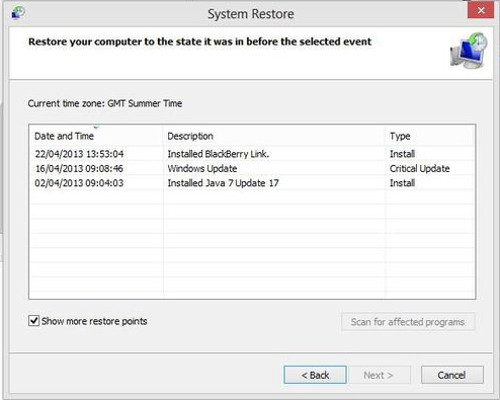
Task: Go back with the < Back button
Action: click(315, 375)
